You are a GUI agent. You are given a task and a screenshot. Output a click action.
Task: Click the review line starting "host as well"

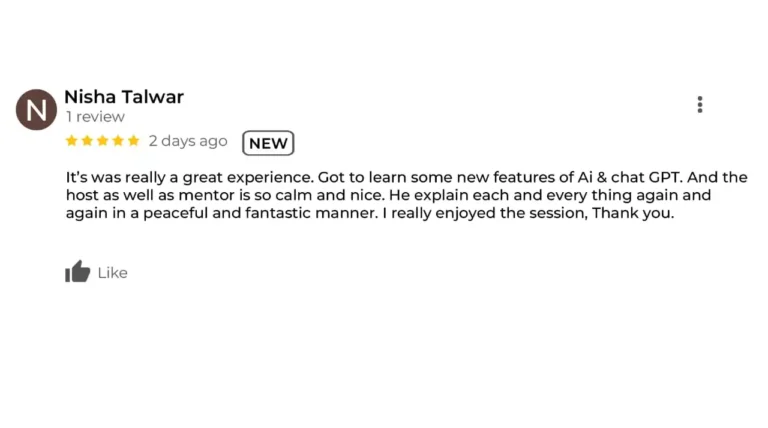pyautogui.click(x=388, y=195)
